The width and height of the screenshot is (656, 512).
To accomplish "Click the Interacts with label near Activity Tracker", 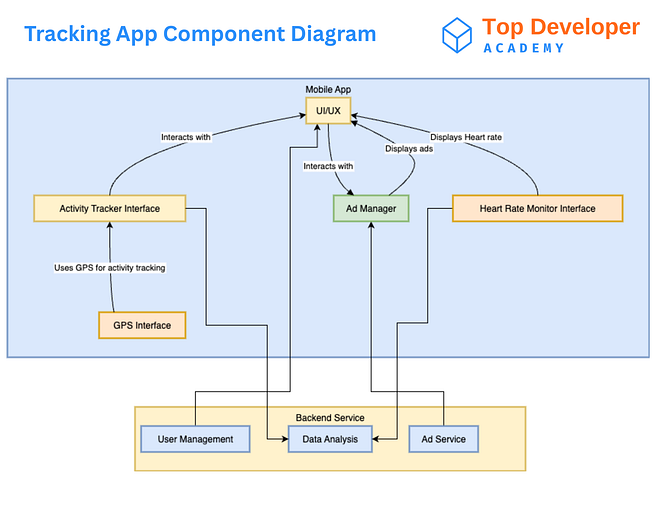I will (x=186, y=137).
